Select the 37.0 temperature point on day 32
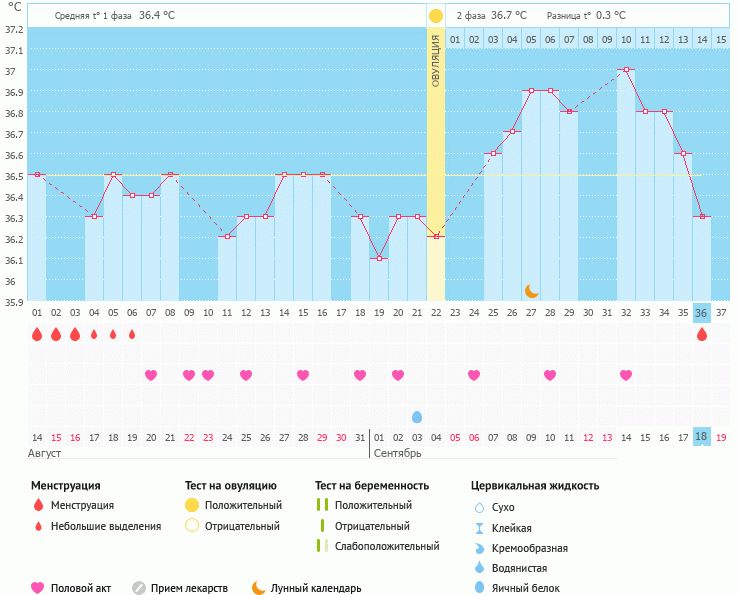Image resolution: width=739 pixels, height=595 pixels. 626,70
